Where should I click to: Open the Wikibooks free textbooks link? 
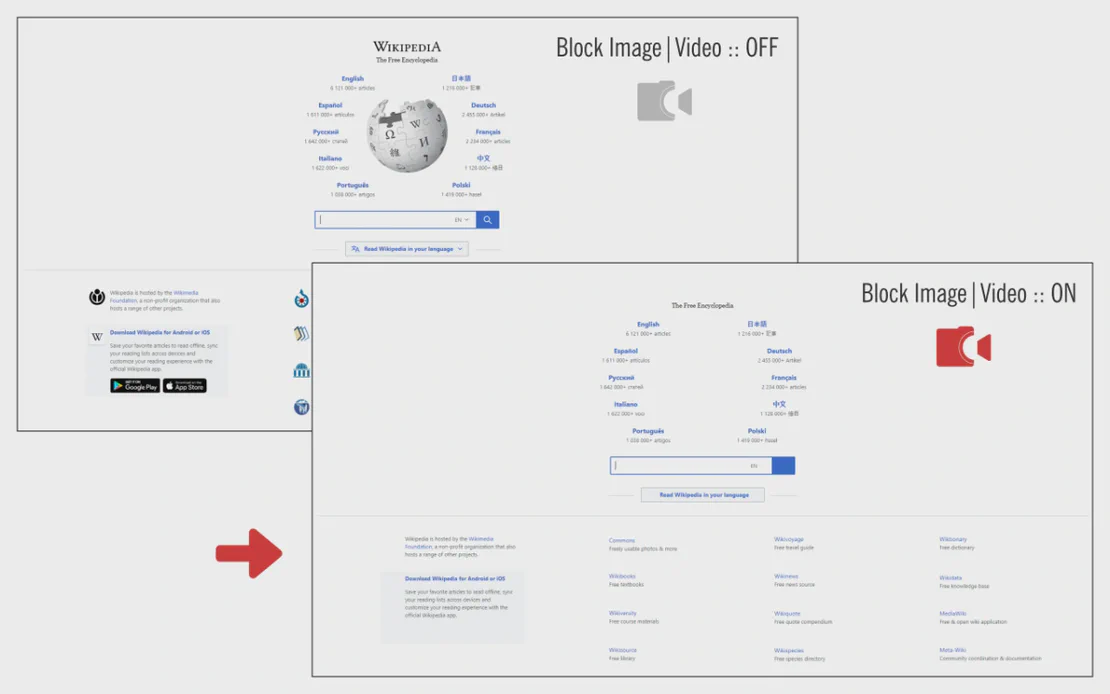(622, 576)
